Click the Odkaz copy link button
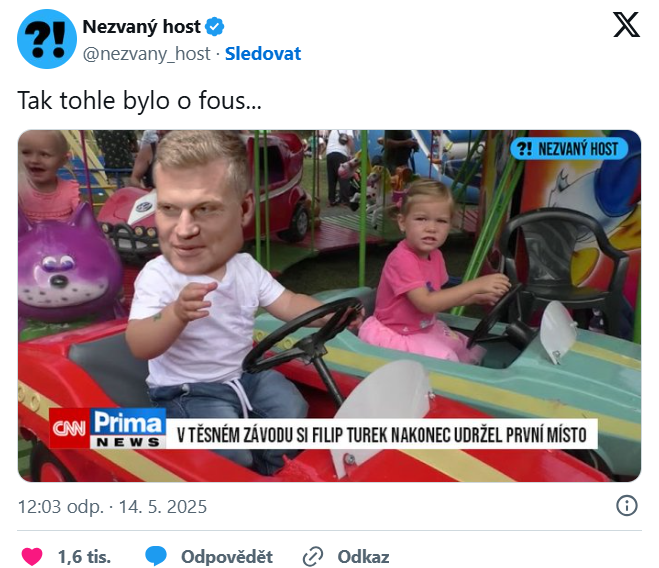 [363, 557]
